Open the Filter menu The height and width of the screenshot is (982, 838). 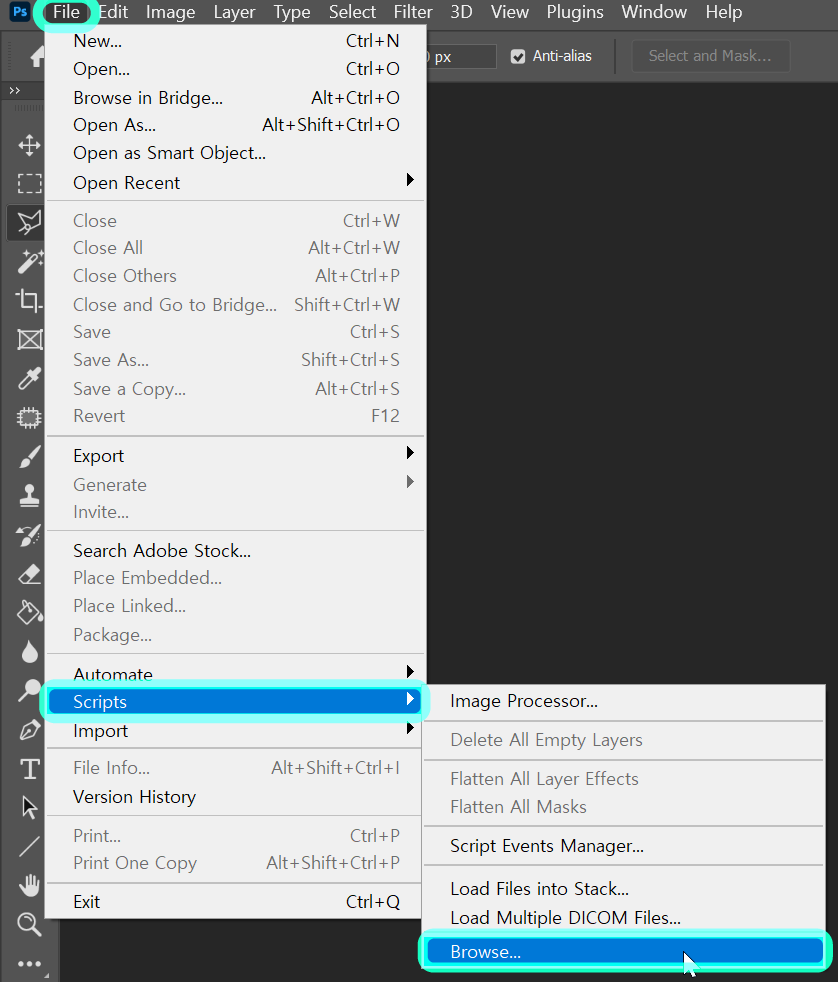(413, 12)
